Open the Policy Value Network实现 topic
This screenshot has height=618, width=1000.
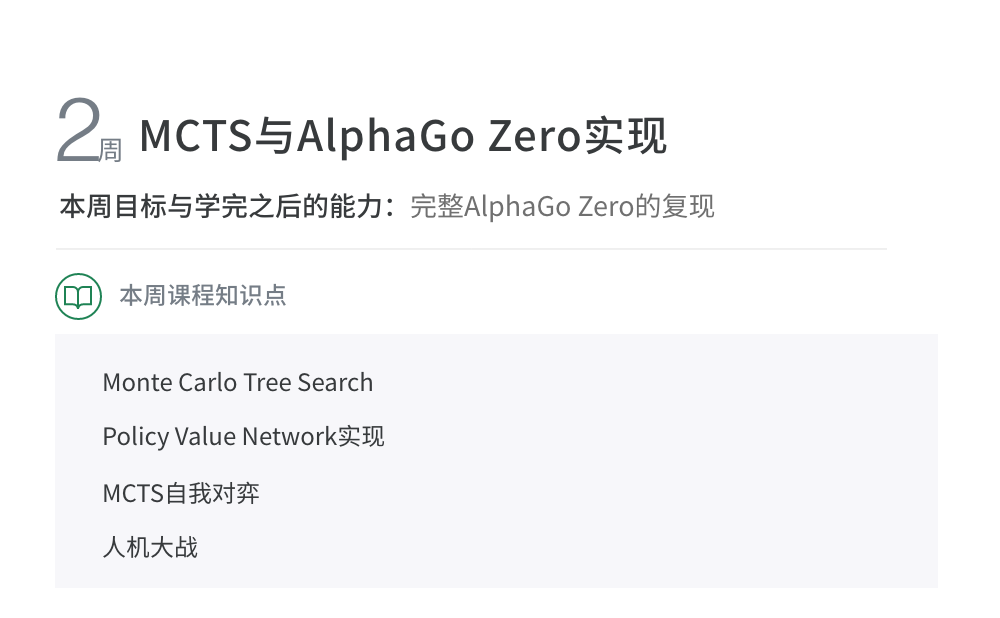(243, 437)
